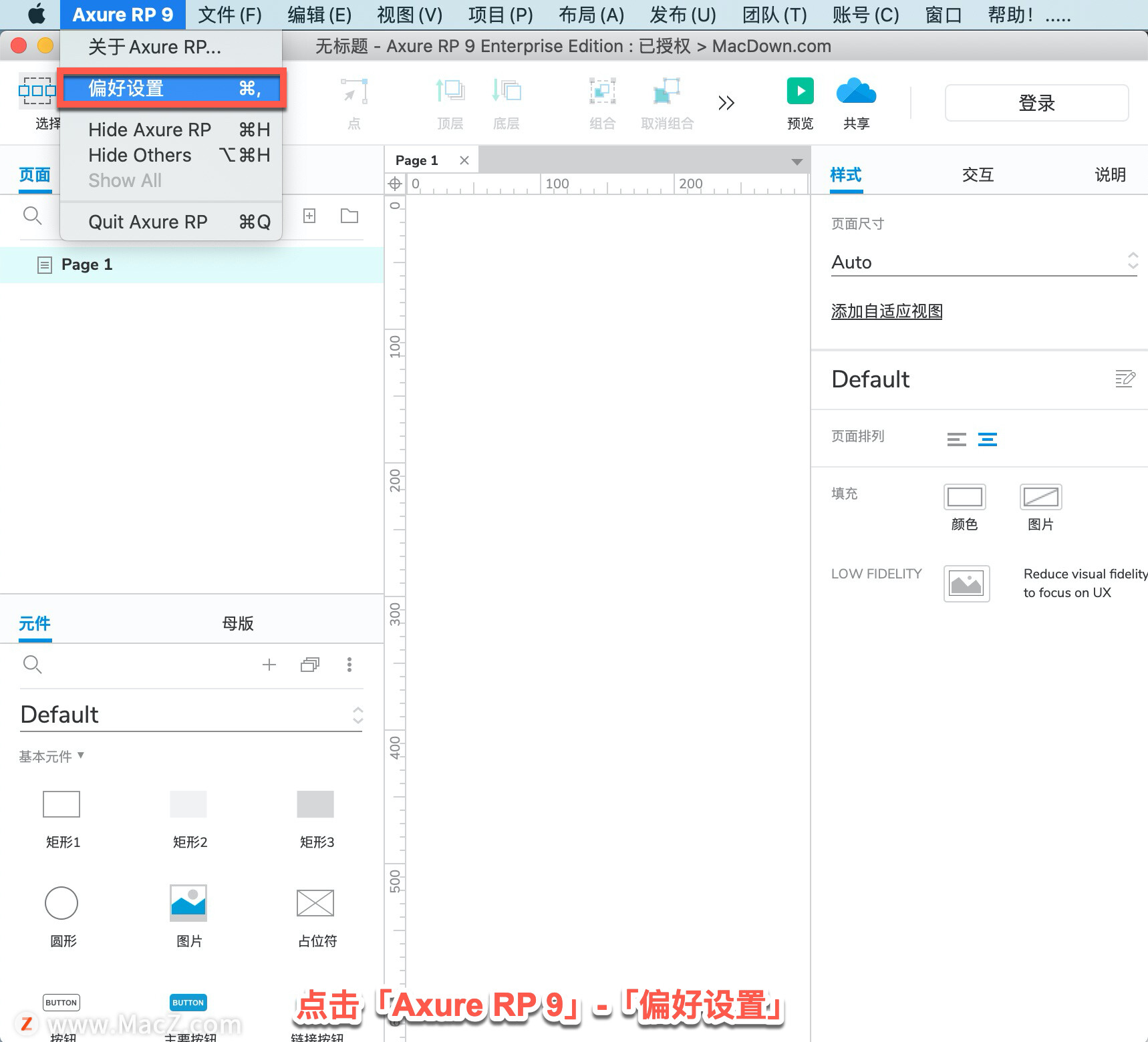This screenshot has width=1148, height=1042.
Task: Choose 关于 Axure RP from menu
Action: (x=154, y=47)
